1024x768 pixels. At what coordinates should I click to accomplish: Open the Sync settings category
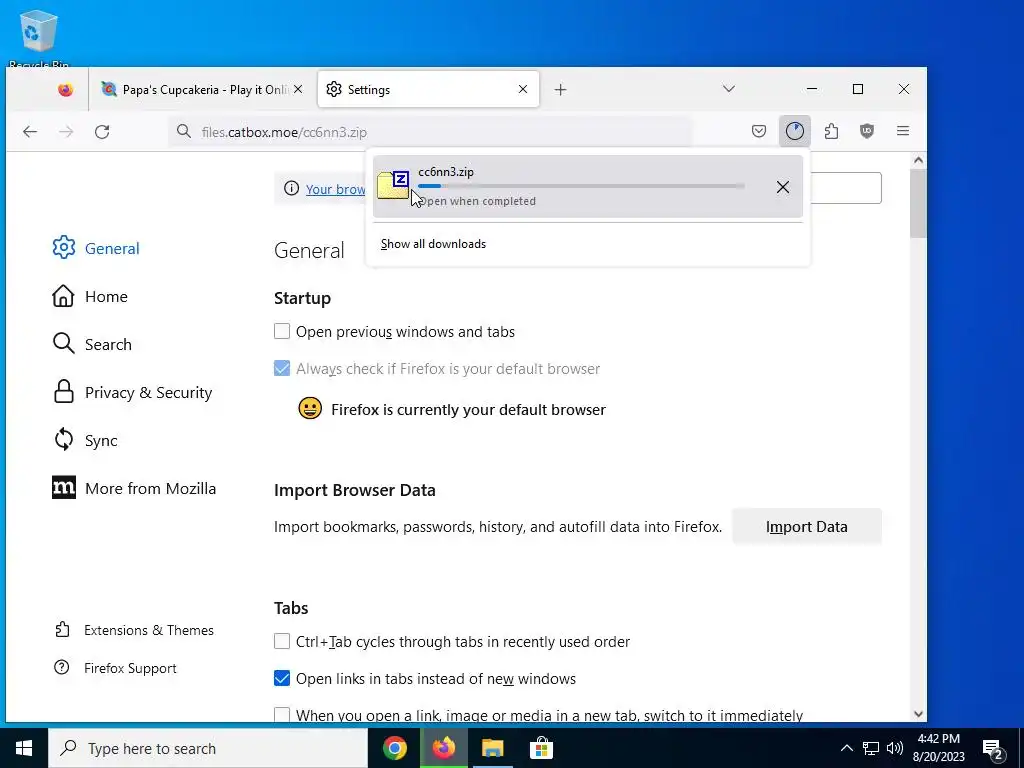(85, 440)
